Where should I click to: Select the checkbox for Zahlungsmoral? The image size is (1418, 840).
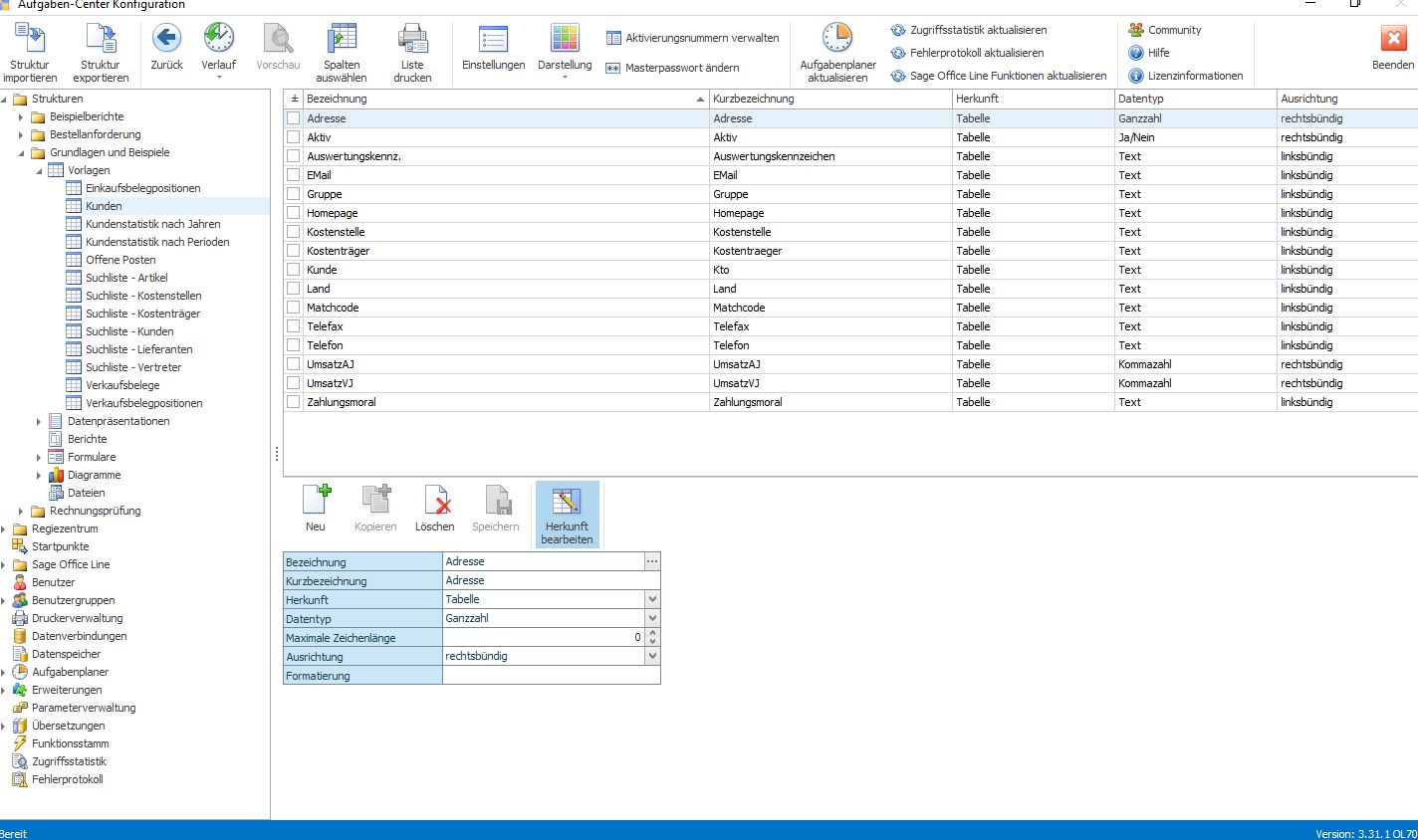pyautogui.click(x=294, y=402)
